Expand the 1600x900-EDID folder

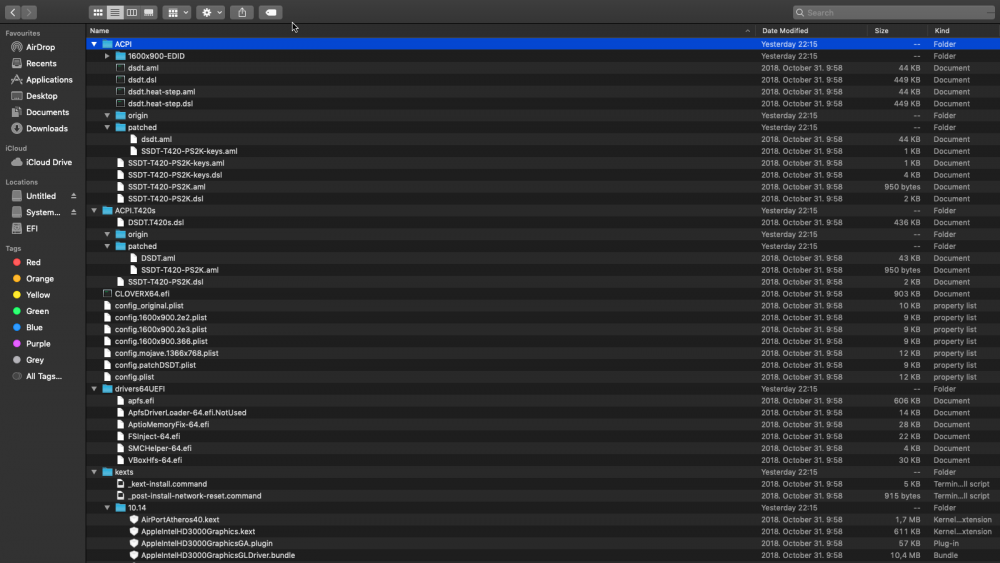coord(107,56)
